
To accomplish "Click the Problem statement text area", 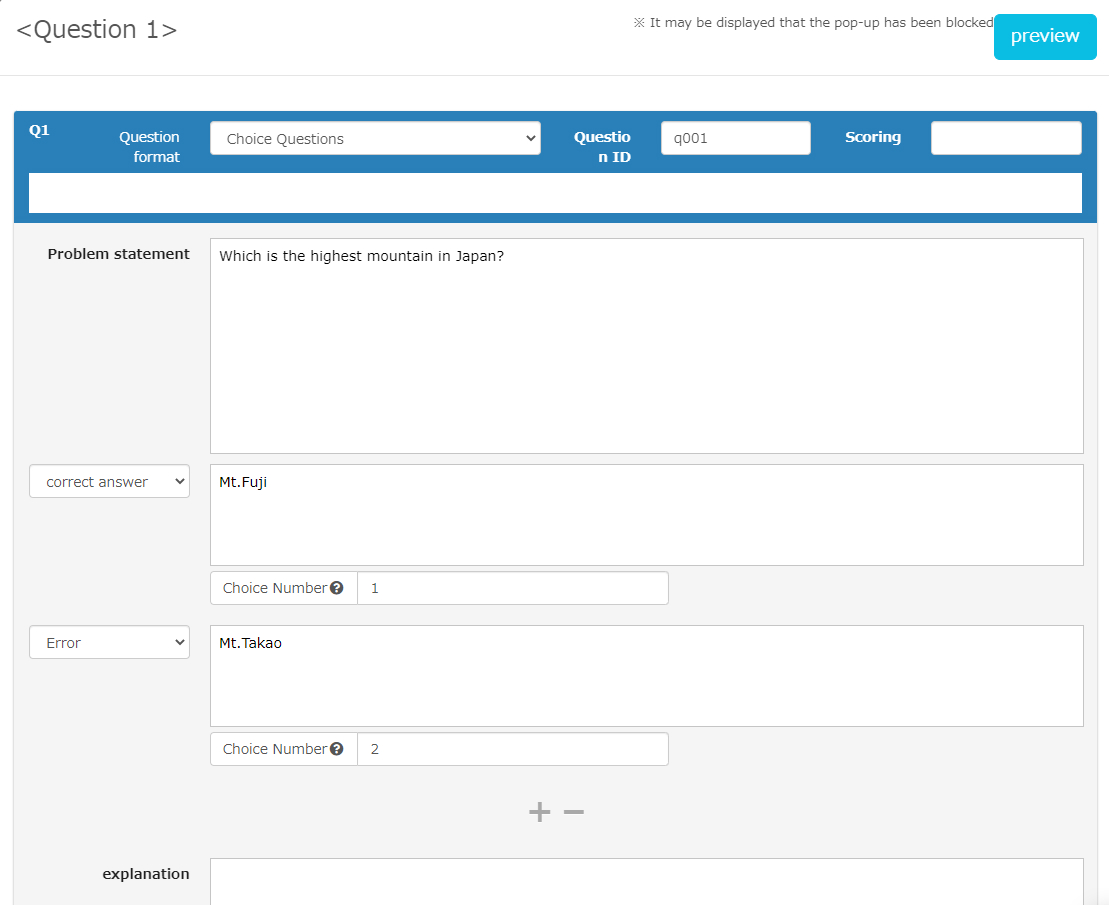I will 646,346.
